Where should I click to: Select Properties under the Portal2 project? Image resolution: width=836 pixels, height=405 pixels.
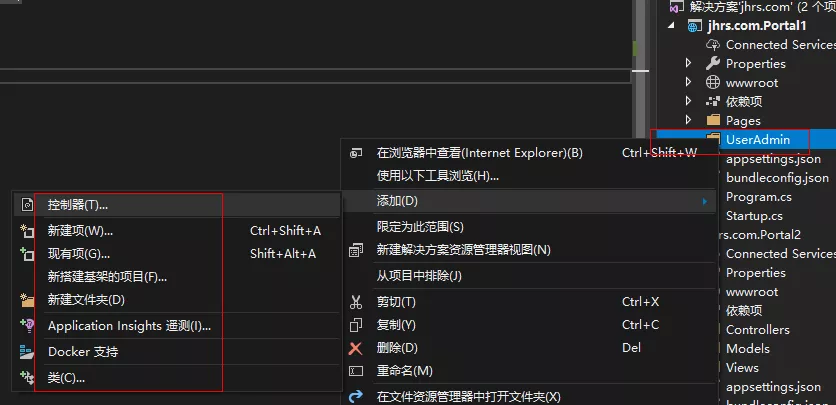click(755, 273)
